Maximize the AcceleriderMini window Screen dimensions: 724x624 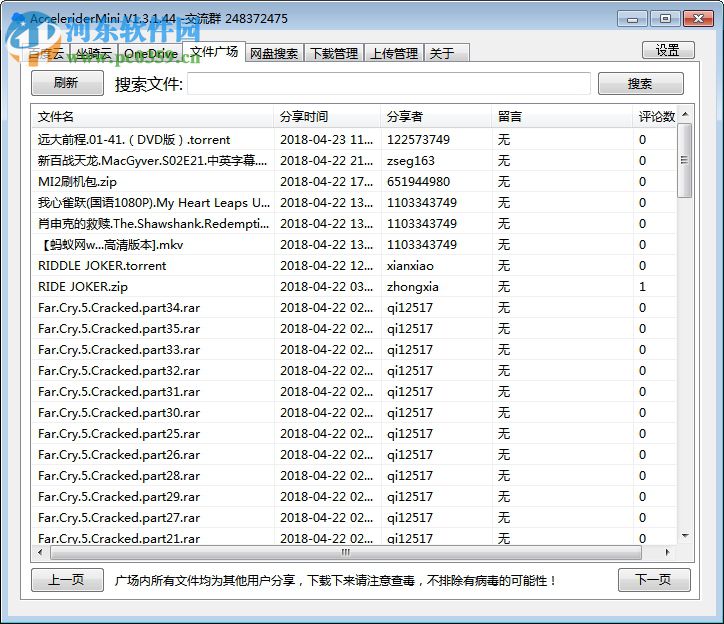point(665,19)
